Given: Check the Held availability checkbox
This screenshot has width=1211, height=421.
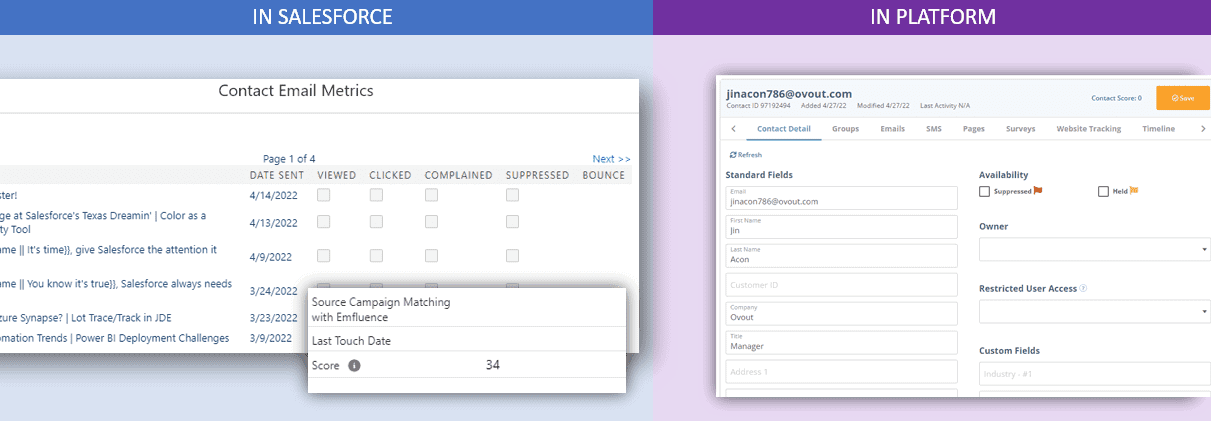Looking at the screenshot, I should click(x=1103, y=191).
